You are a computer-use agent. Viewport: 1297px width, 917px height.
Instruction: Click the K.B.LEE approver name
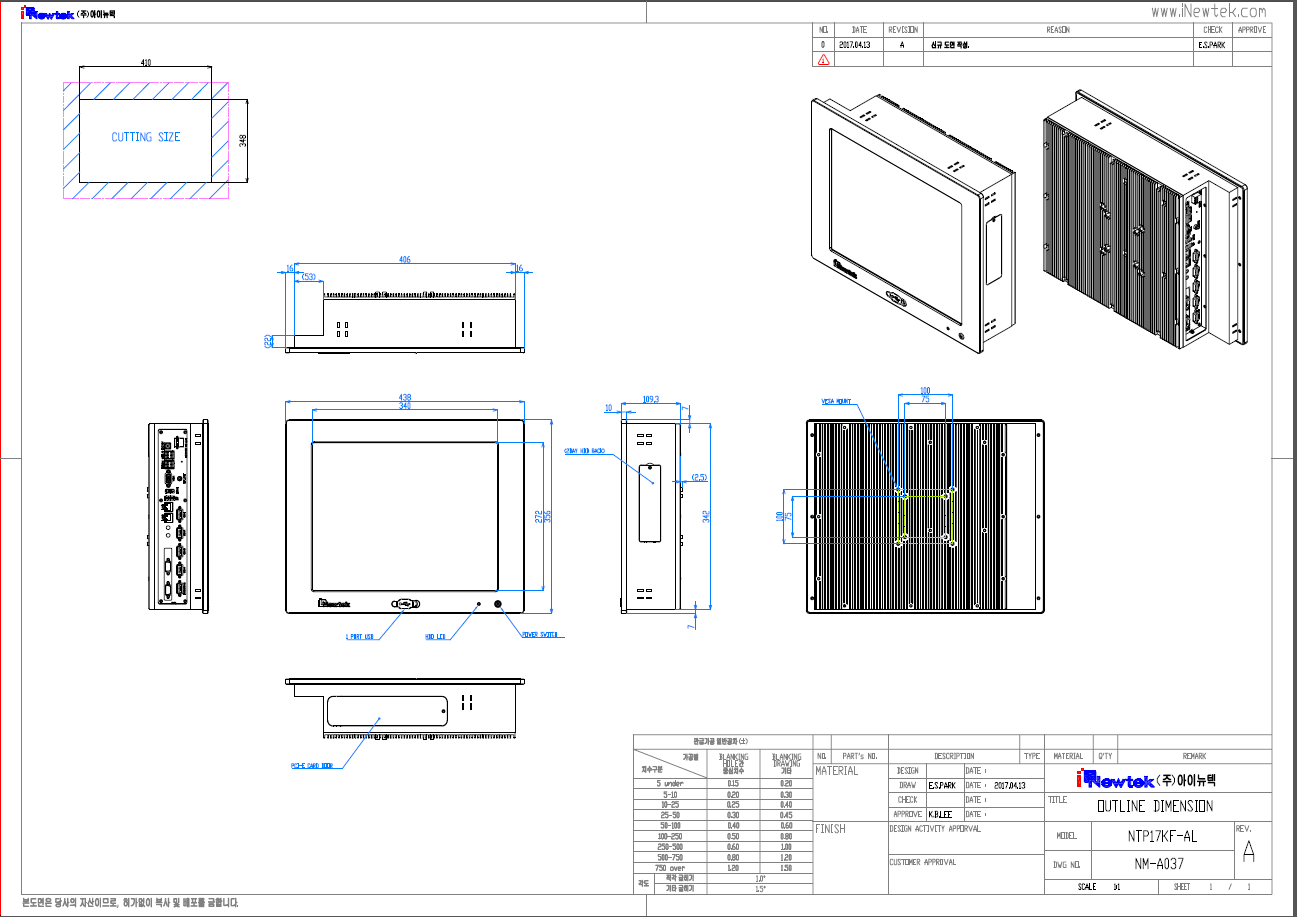tap(939, 814)
